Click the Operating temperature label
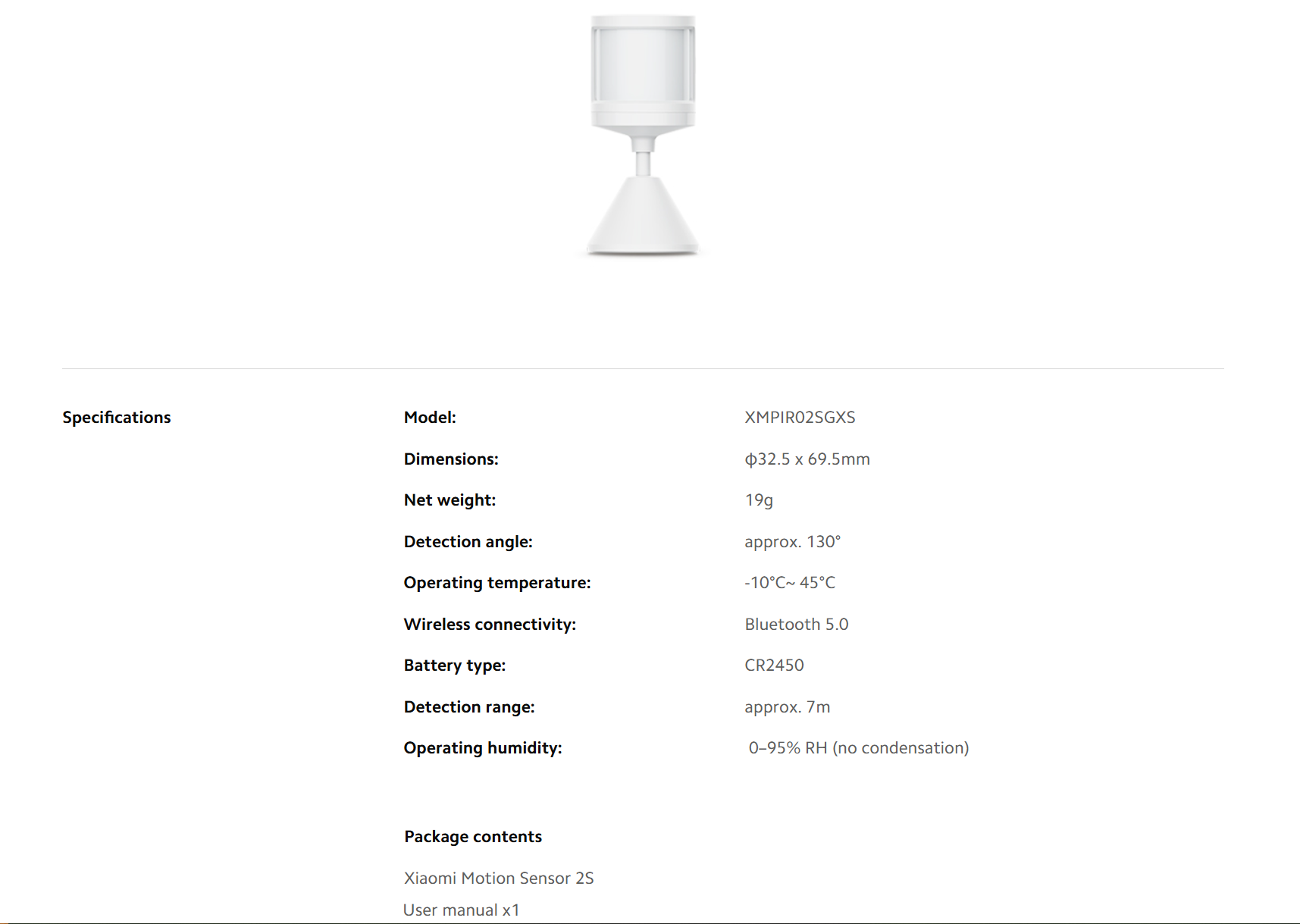Image resolution: width=1300 pixels, height=924 pixels. [497, 583]
